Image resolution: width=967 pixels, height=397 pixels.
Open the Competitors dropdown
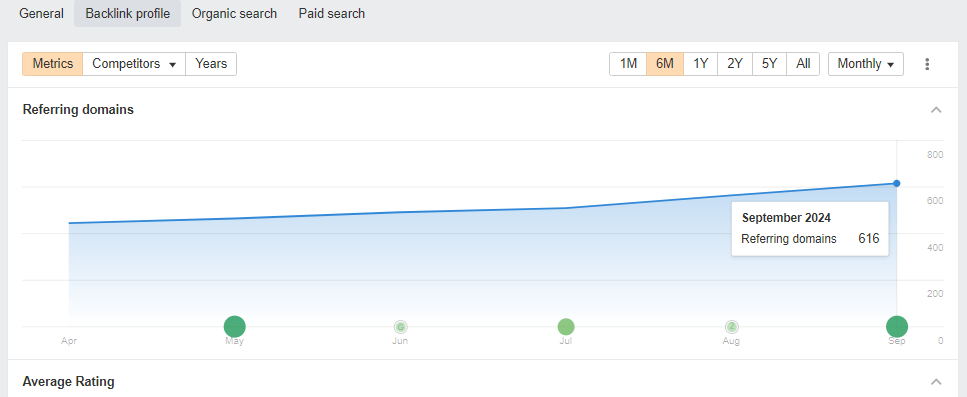pyautogui.click(x=134, y=64)
